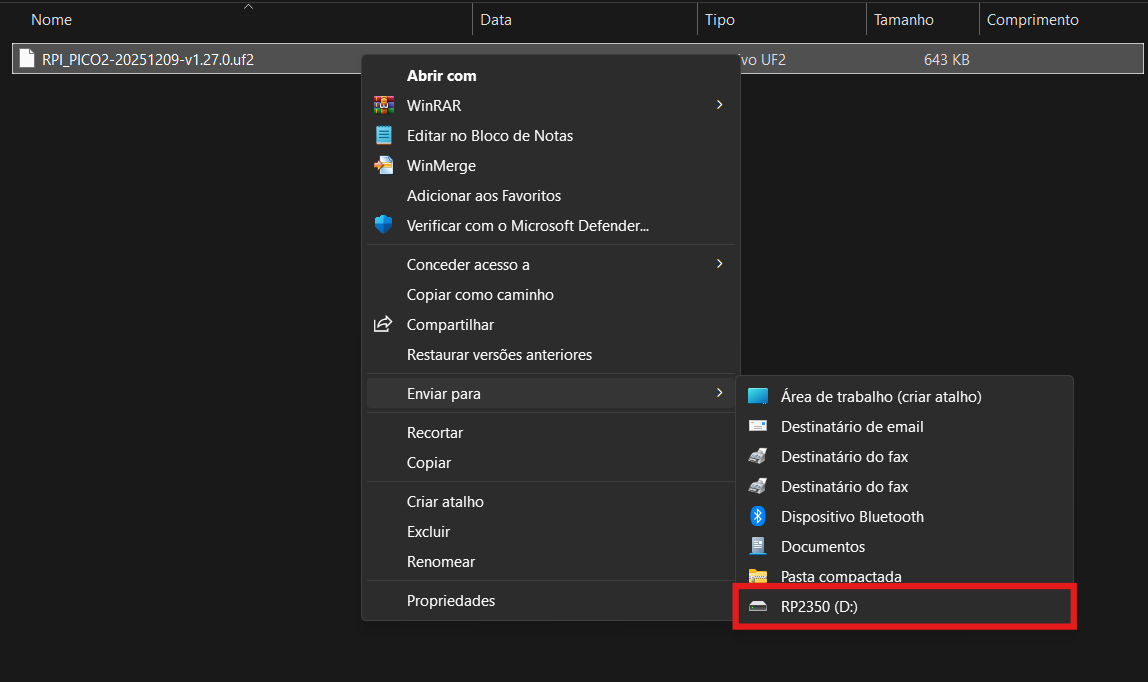Choose Copiar como caminho
1148x682 pixels.
480,295
